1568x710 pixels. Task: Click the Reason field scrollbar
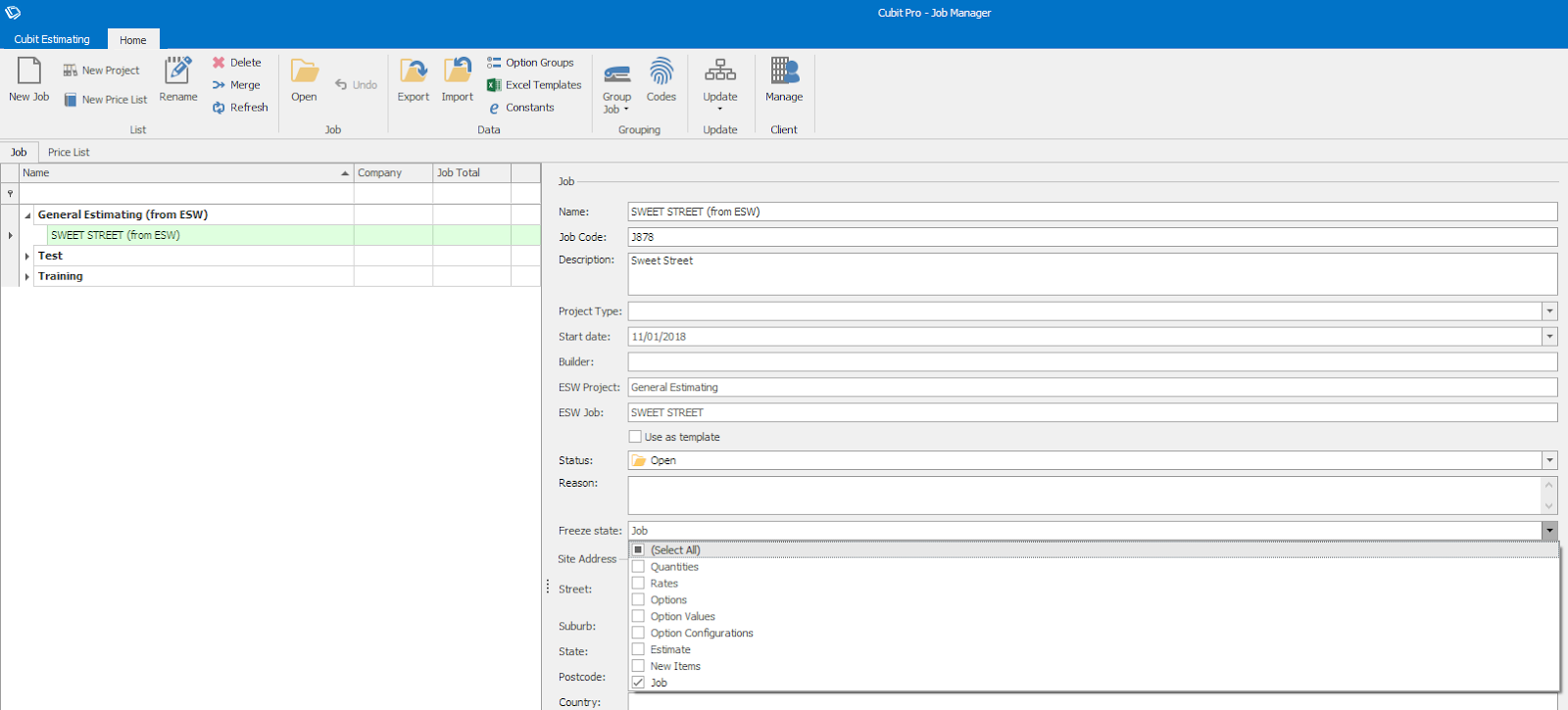click(x=1549, y=496)
